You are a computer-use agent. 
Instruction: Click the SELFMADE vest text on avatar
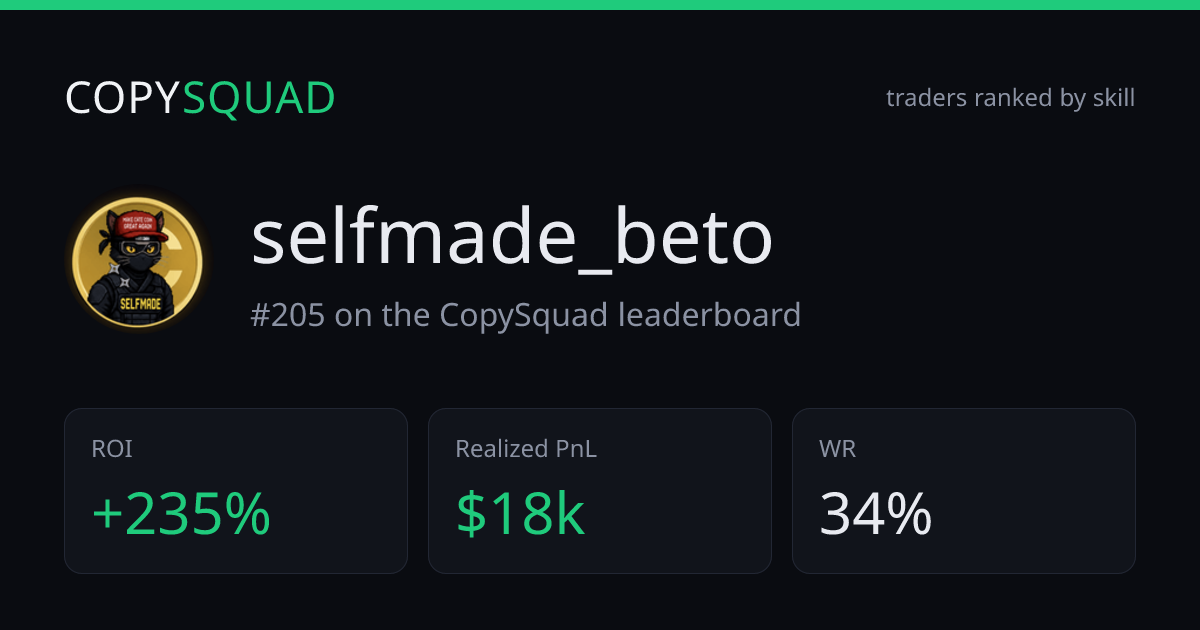pos(139,301)
